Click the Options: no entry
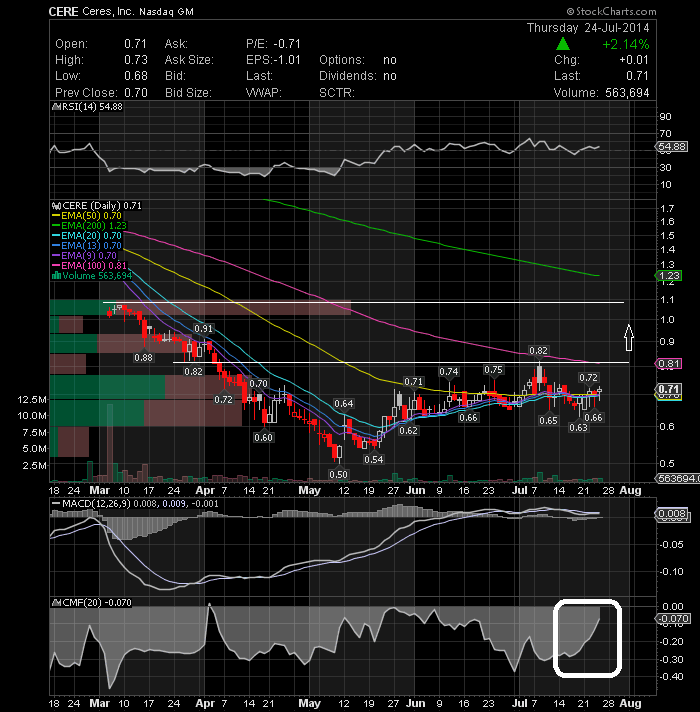Image resolution: width=700 pixels, height=712 pixels. [358, 60]
